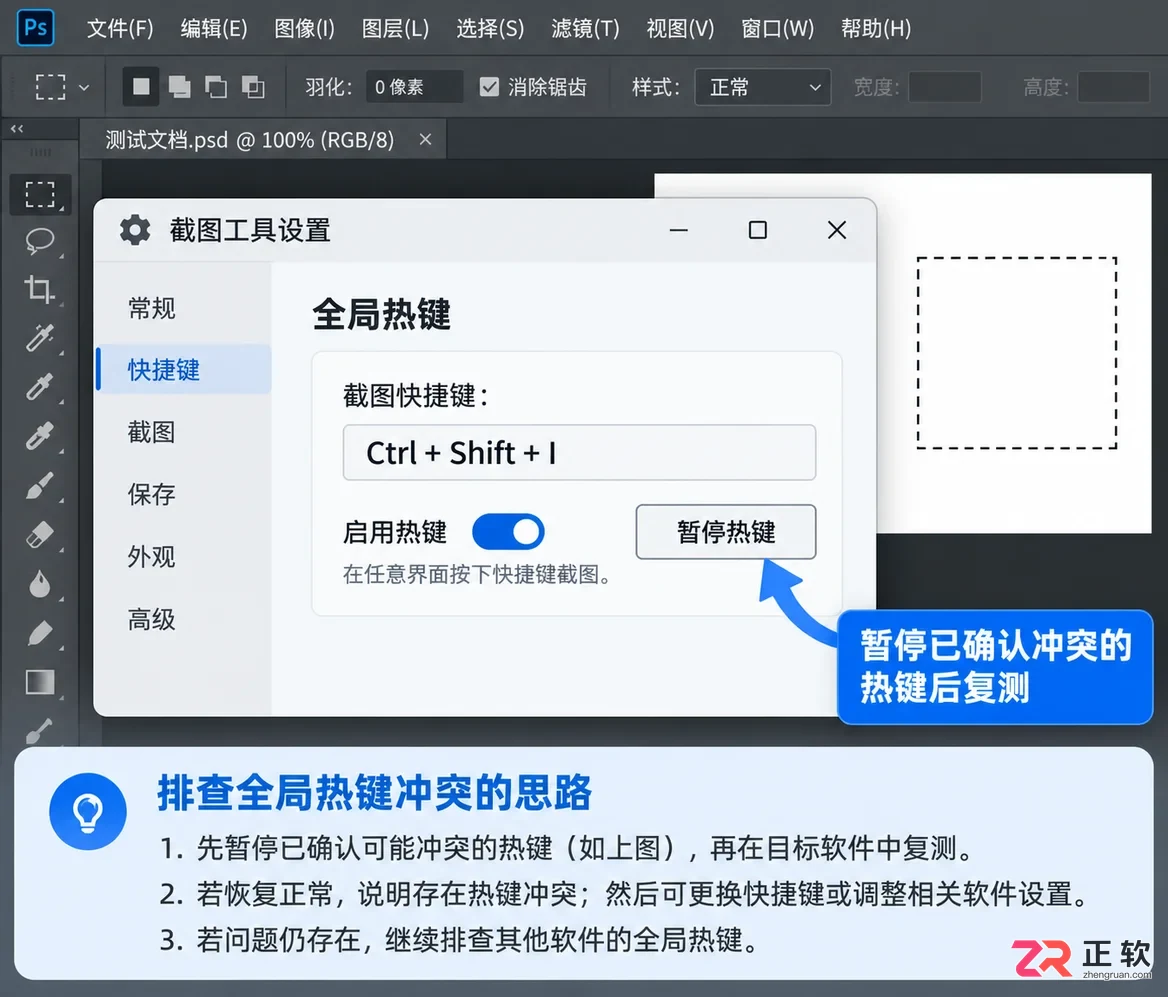The image size is (1168, 997).
Task: Turn off the 启用热键 toggle switch
Action: pos(508,532)
